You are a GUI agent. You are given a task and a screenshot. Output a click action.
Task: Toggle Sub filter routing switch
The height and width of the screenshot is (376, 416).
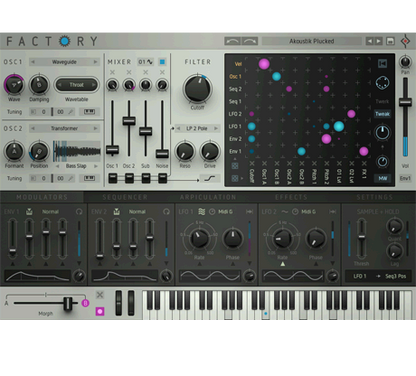click(146, 178)
